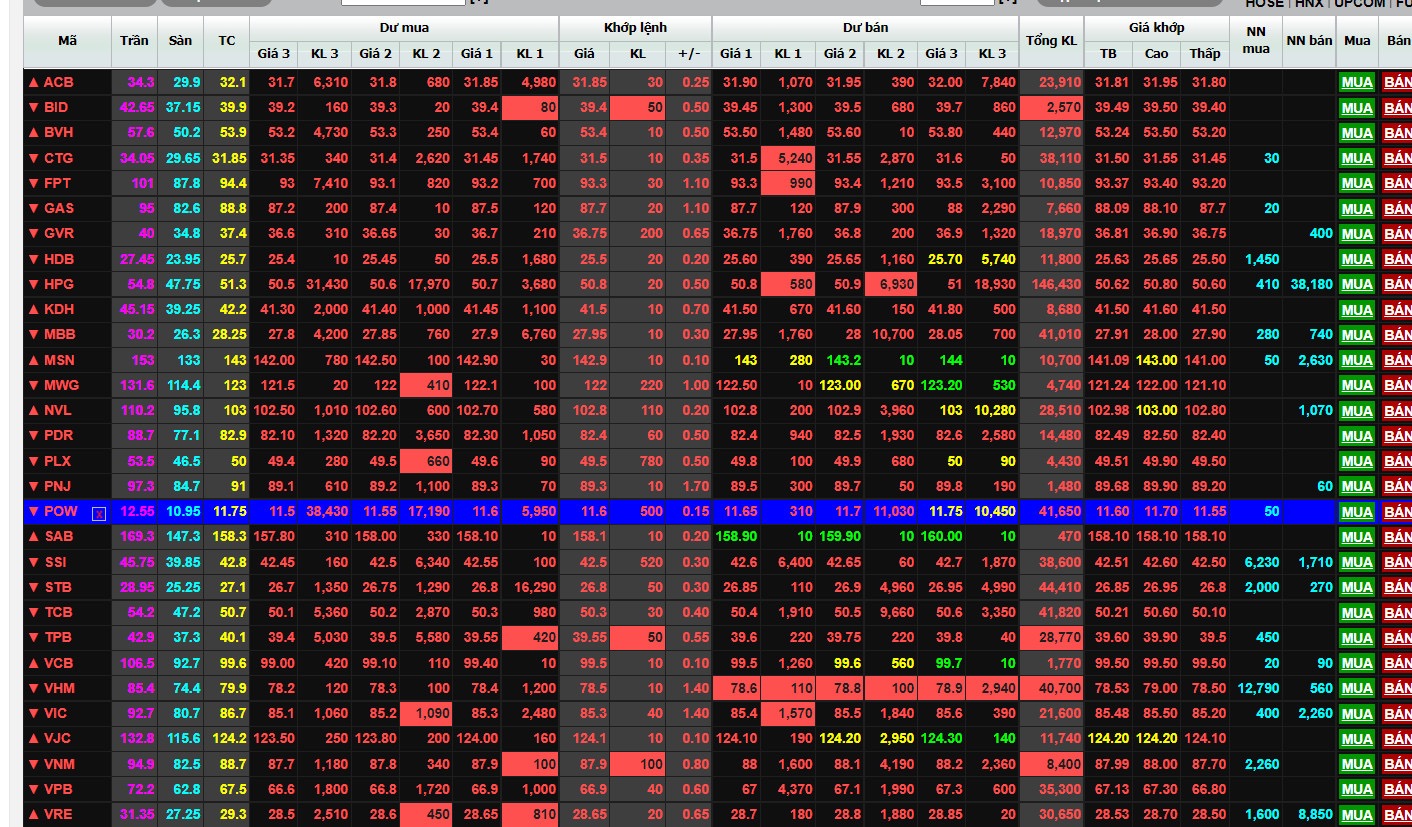The image size is (1412, 827).
Task: Switch to the HNX exchange tab
Action: pos(1308,4)
